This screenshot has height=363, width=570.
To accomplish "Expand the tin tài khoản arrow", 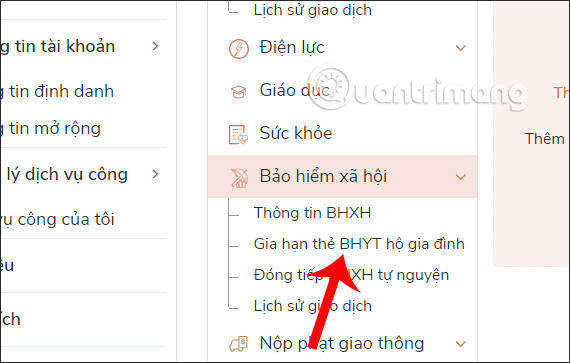I will point(156,46).
